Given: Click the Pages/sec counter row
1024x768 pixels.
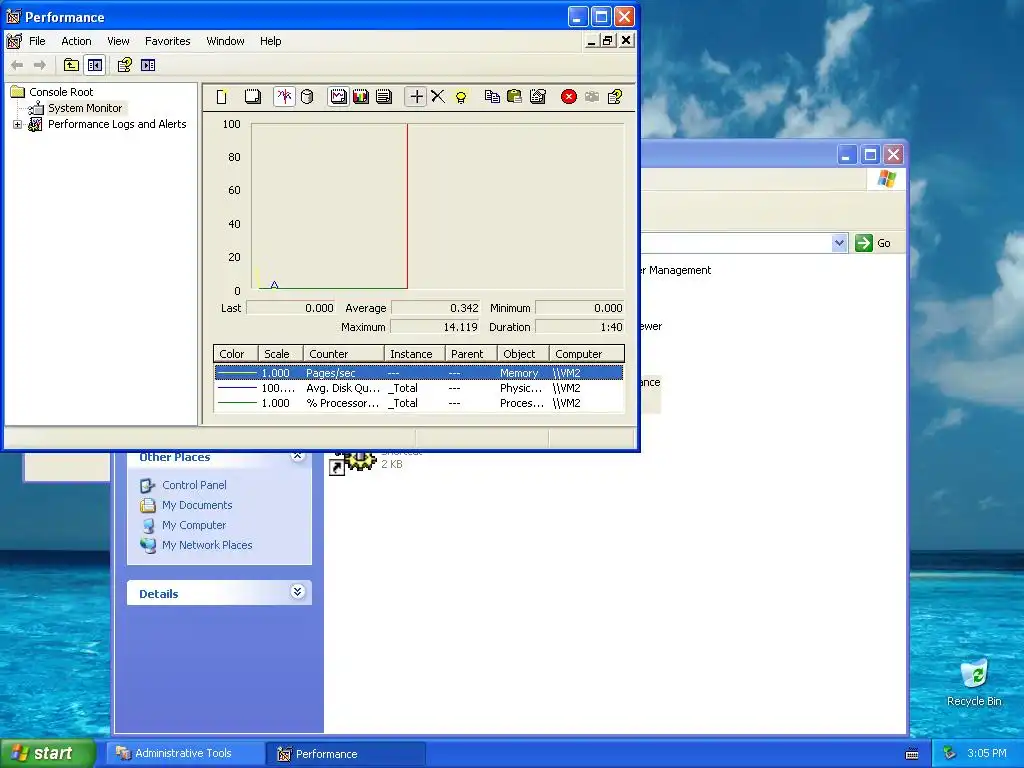Looking at the screenshot, I should click(x=419, y=373).
